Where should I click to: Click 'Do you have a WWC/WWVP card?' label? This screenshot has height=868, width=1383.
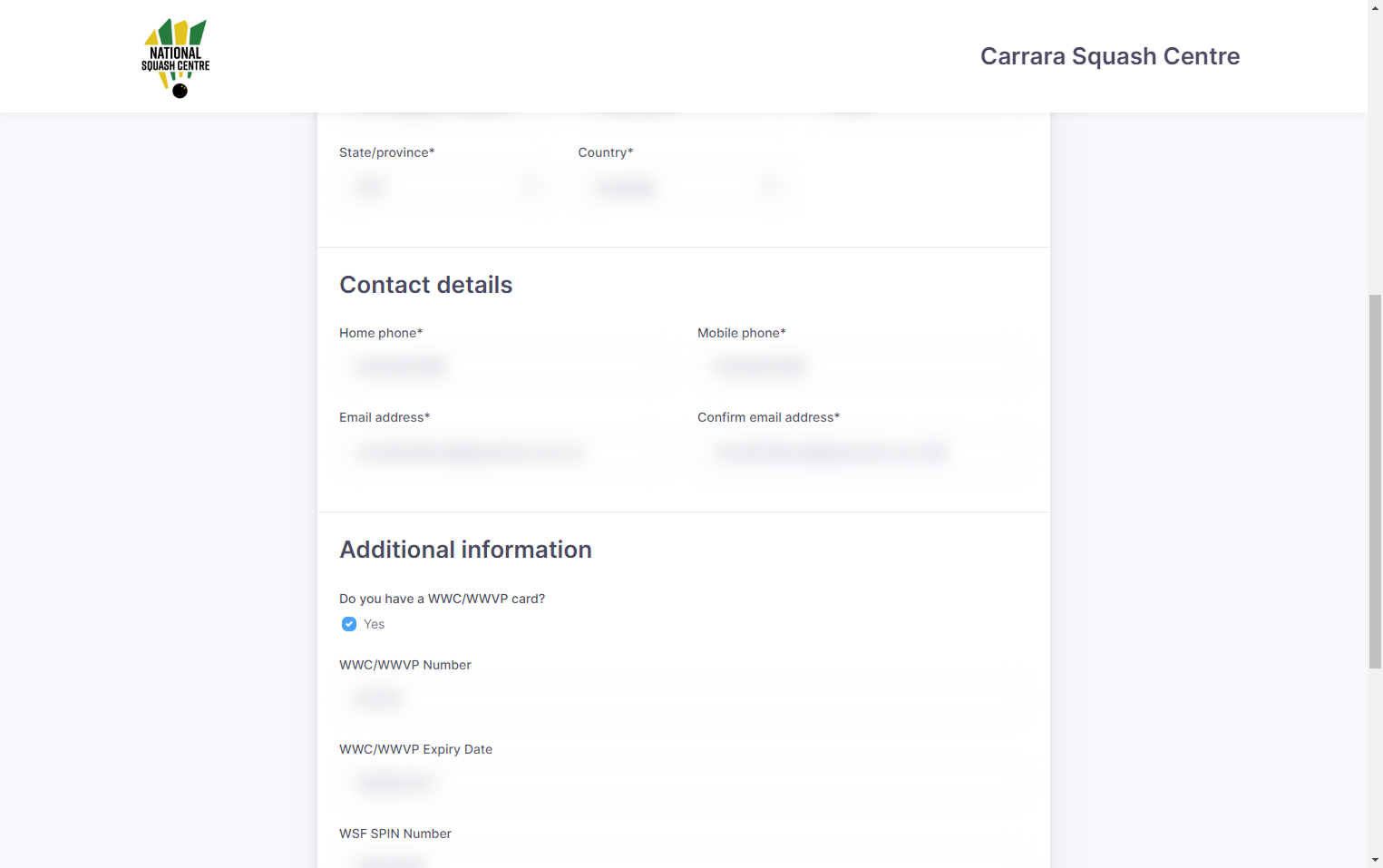(x=443, y=599)
